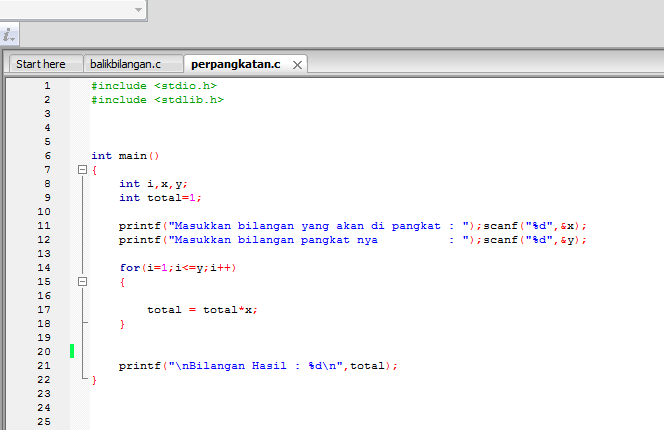Click the green change marker at line 20
This screenshot has height=430, width=664.
(72, 351)
